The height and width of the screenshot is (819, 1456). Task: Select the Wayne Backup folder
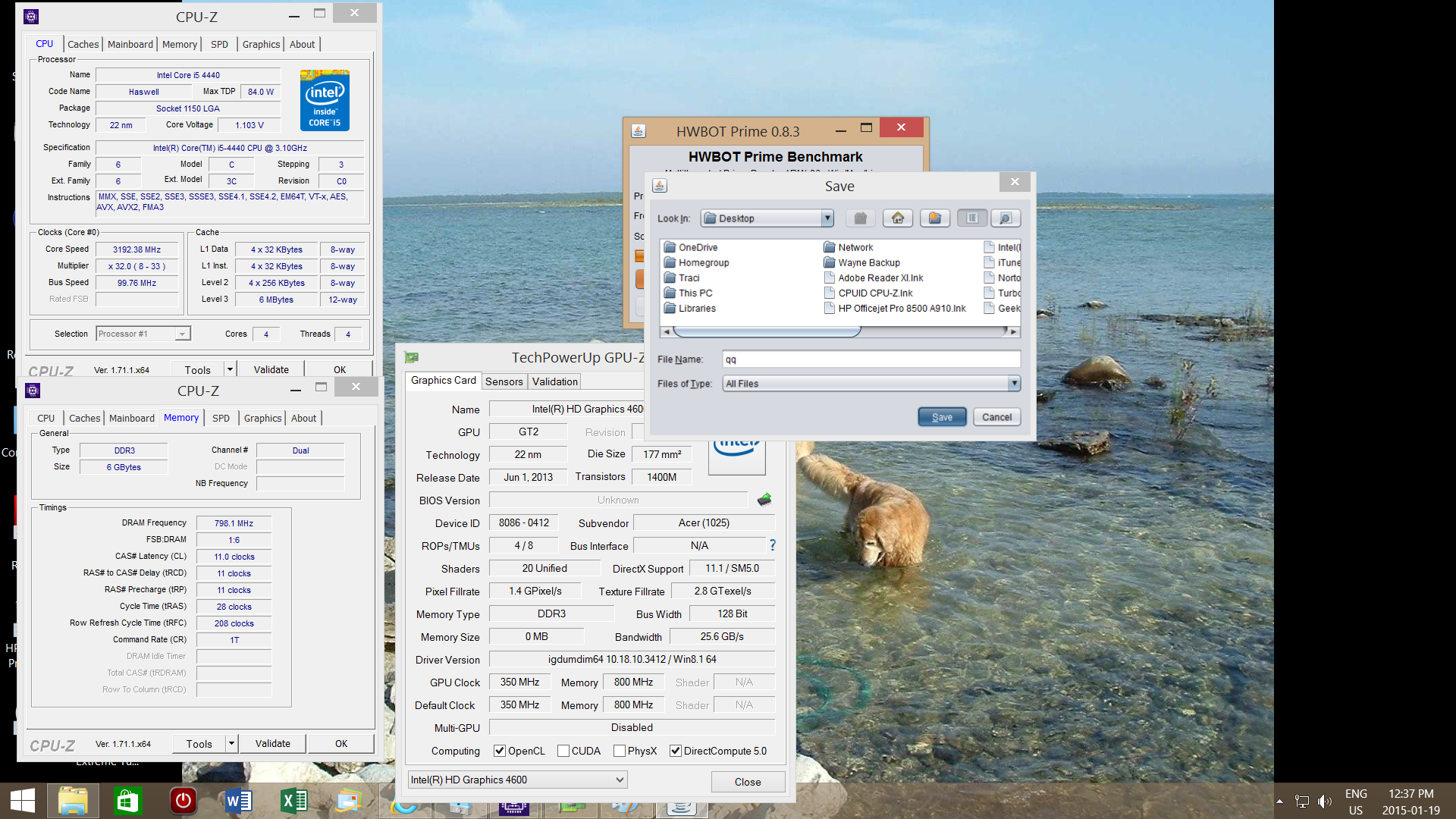click(x=861, y=262)
